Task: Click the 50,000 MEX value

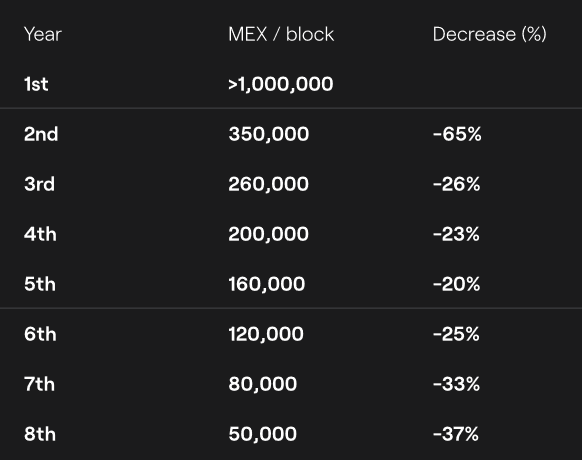Action: pyautogui.click(x=263, y=434)
